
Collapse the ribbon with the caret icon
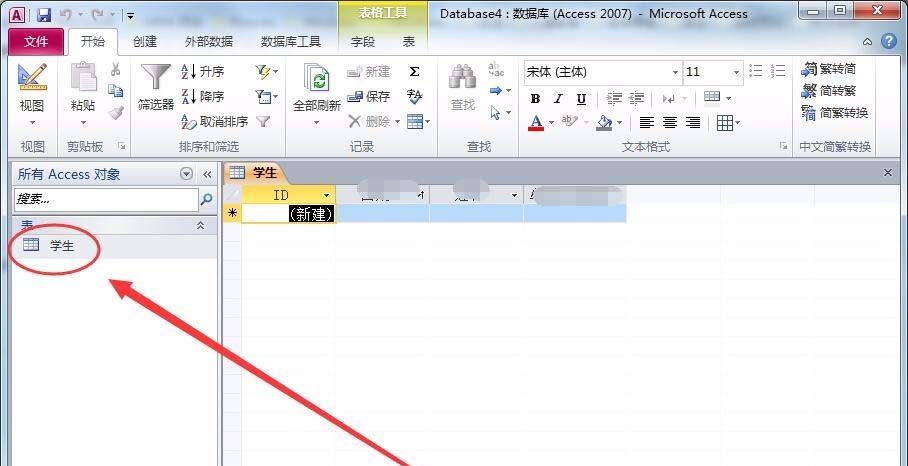(x=867, y=42)
